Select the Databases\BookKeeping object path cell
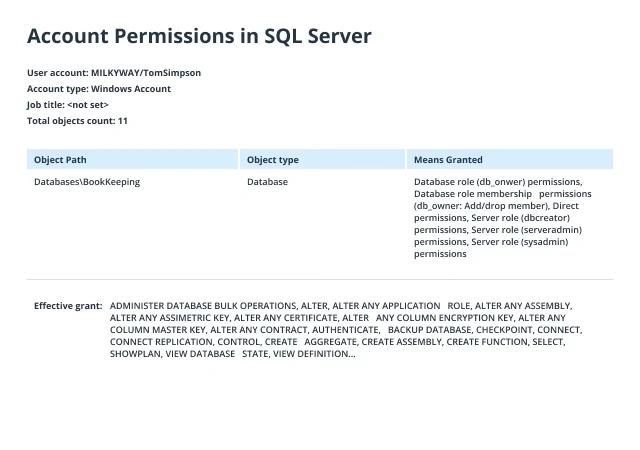640x450 pixels. (x=87, y=182)
